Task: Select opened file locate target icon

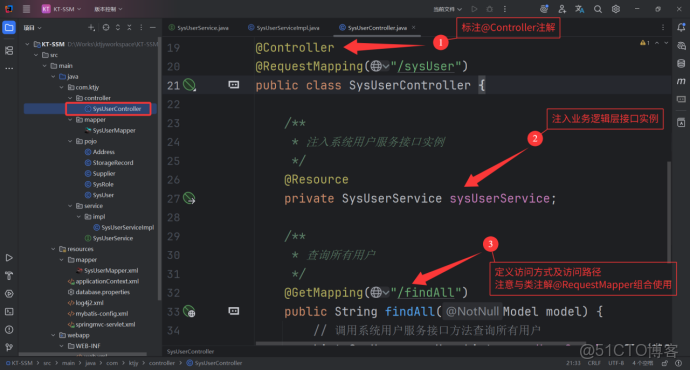Action: (x=106, y=28)
